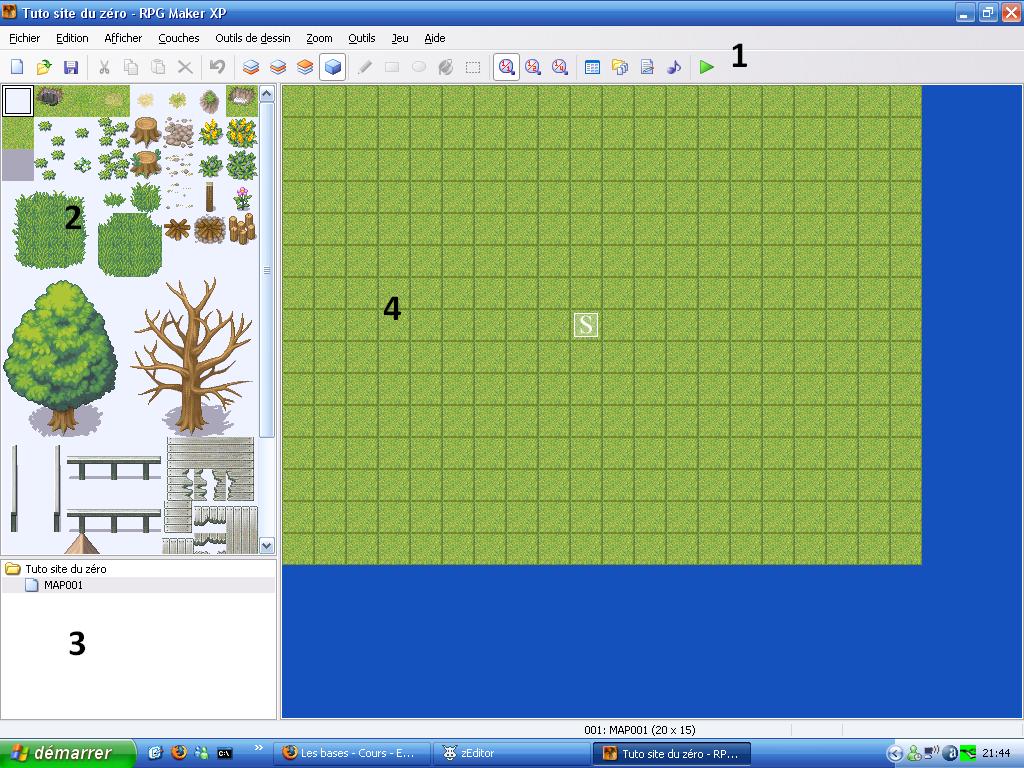Open the Outils menu
The width and height of the screenshot is (1024, 768).
(x=362, y=38)
